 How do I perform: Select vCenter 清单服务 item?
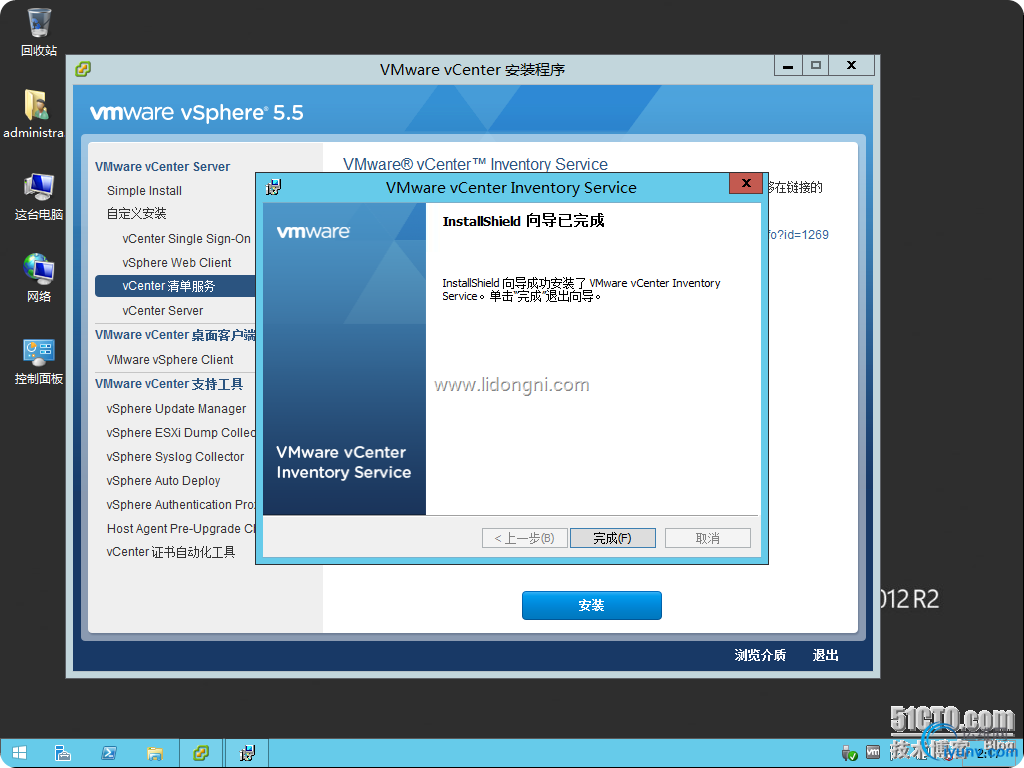pyautogui.click(x=175, y=286)
